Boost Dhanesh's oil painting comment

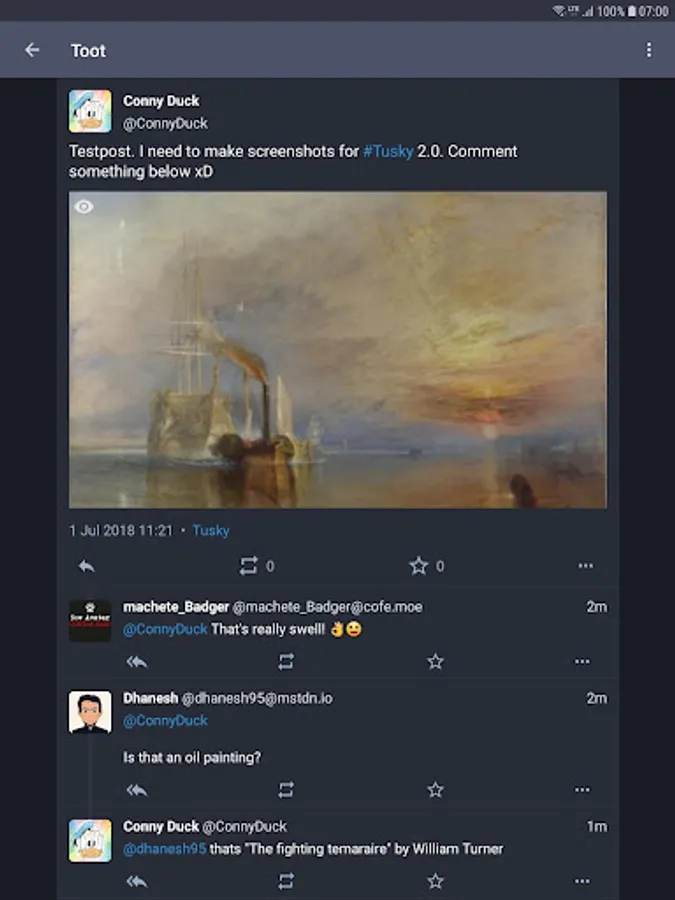[x=286, y=790]
